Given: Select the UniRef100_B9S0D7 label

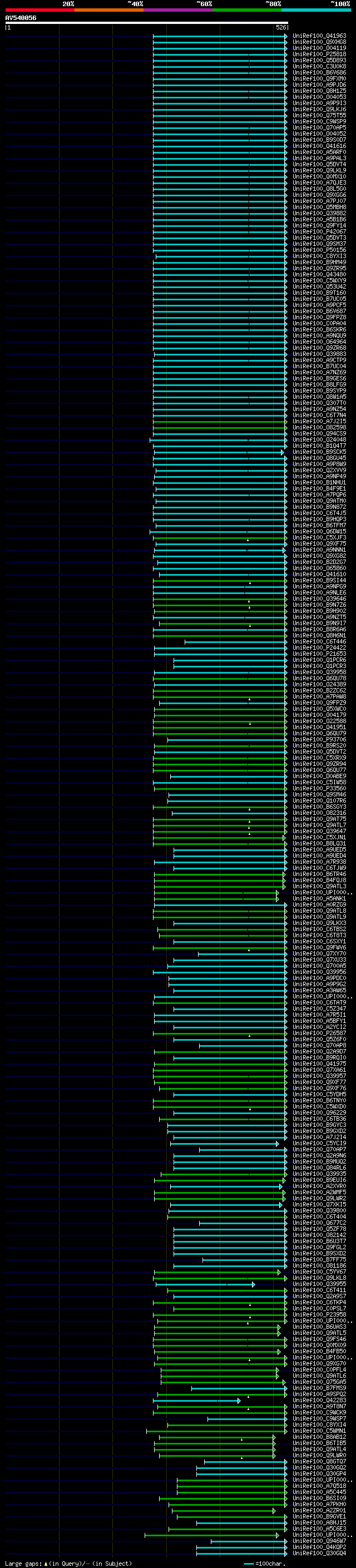Looking at the screenshot, I should tap(319, 140).
